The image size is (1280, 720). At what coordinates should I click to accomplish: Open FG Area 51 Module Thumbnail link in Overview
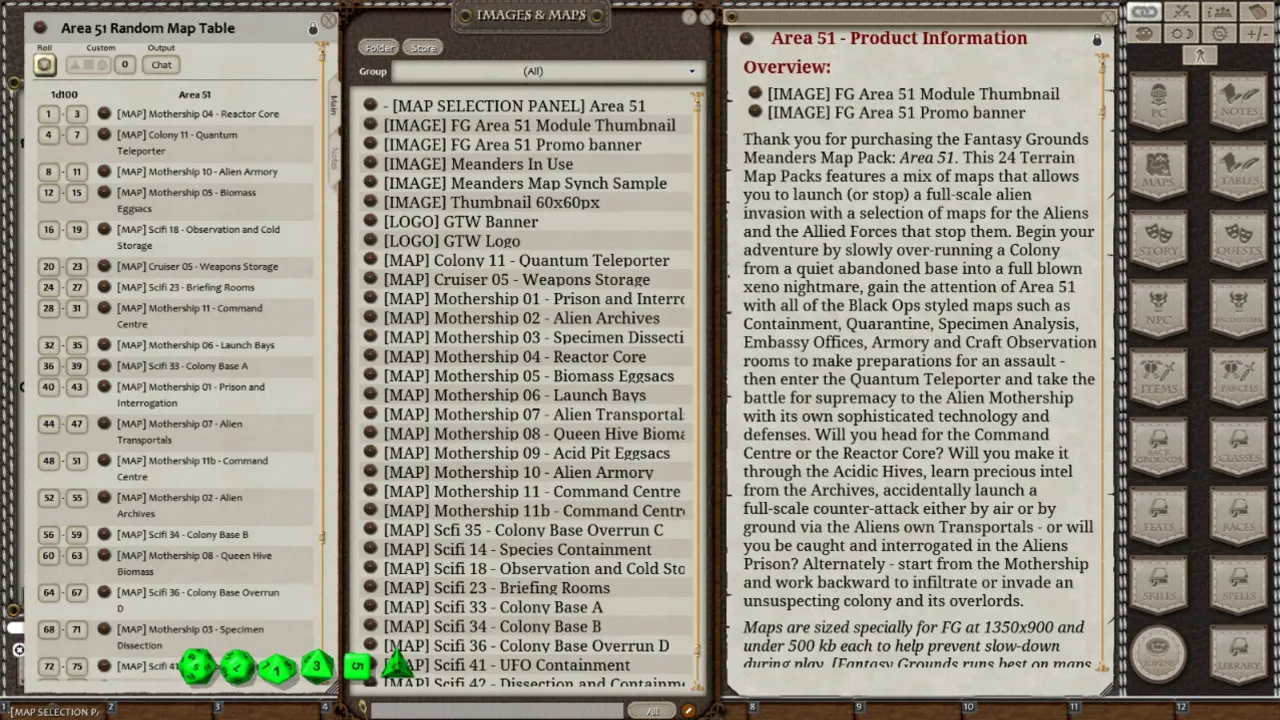[x=914, y=94]
